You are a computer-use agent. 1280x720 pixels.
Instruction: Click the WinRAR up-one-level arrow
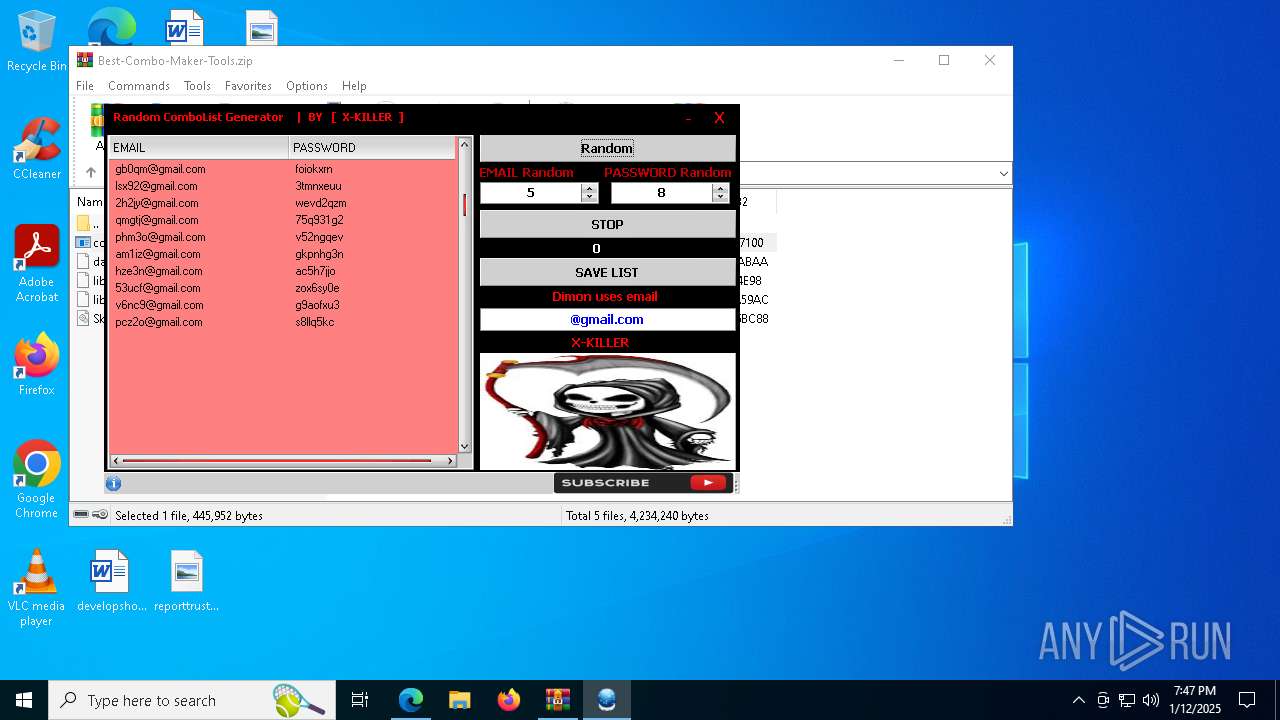(90, 173)
